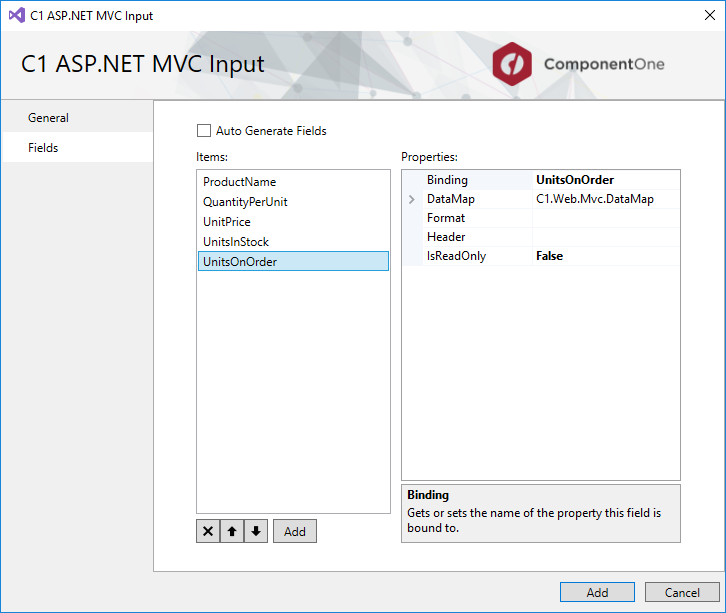This screenshot has height=613, width=726.
Task: Open the Fields tab
Action: (43, 148)
